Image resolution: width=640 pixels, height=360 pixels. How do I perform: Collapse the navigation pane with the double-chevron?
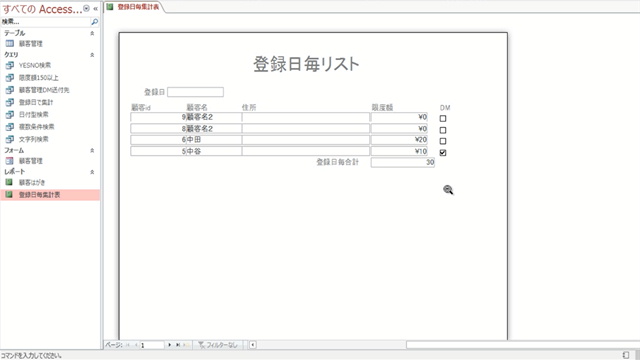96,9
